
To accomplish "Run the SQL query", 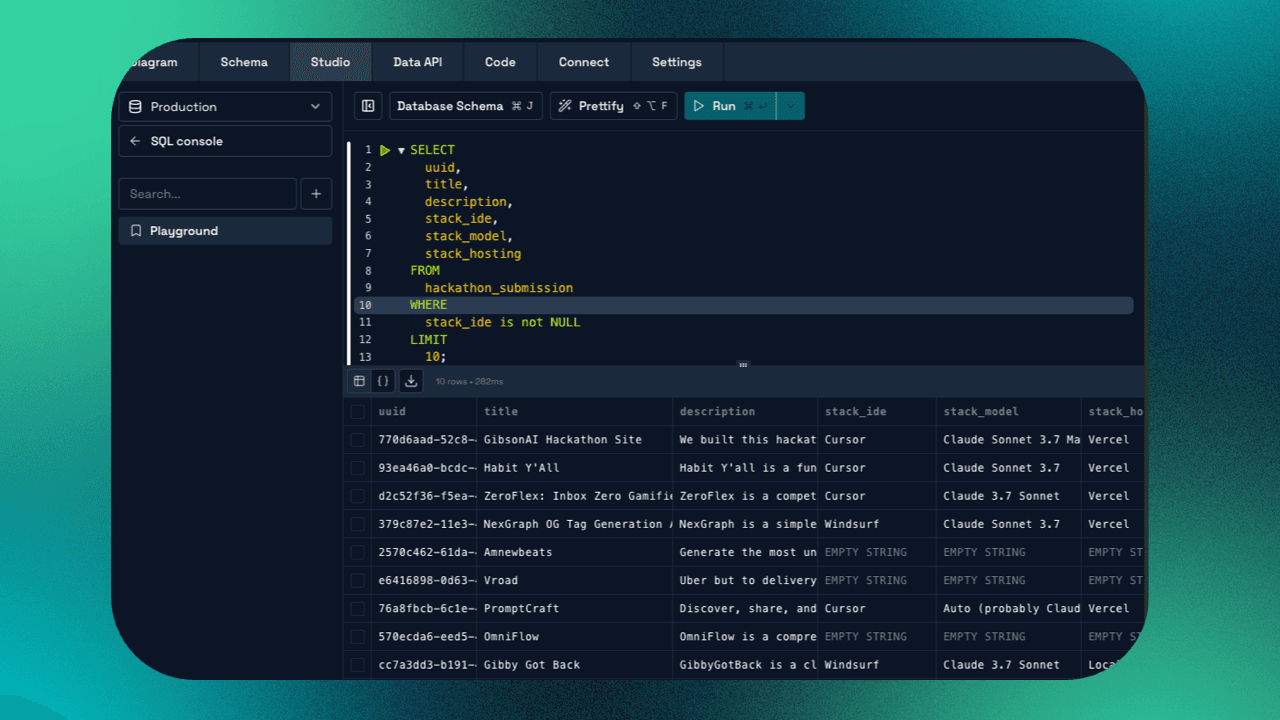I will (730, 106).
